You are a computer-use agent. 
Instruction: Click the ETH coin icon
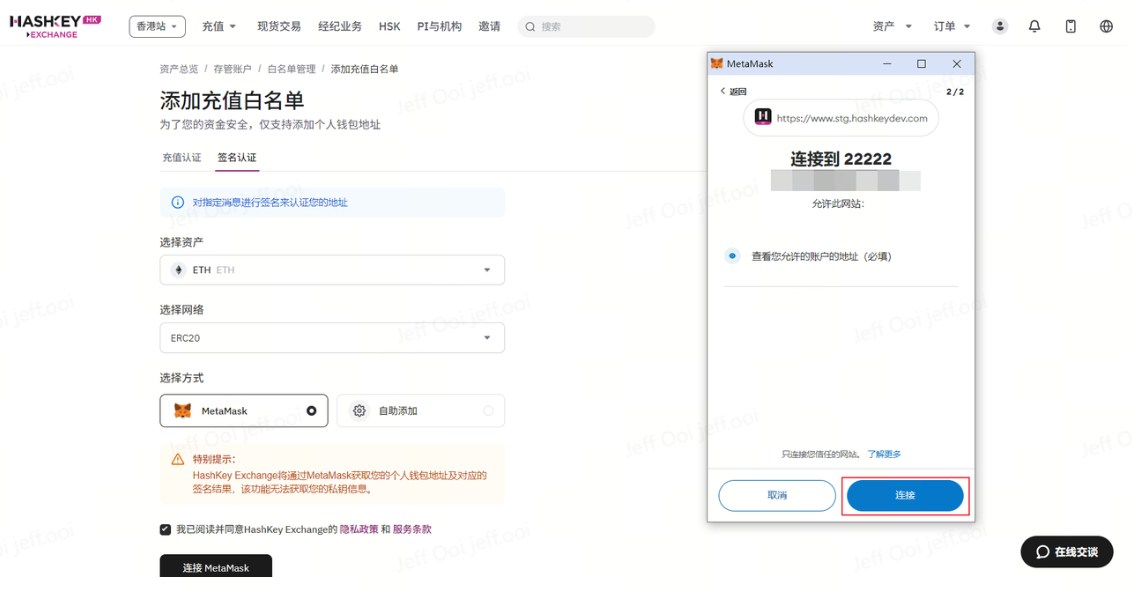178,270
